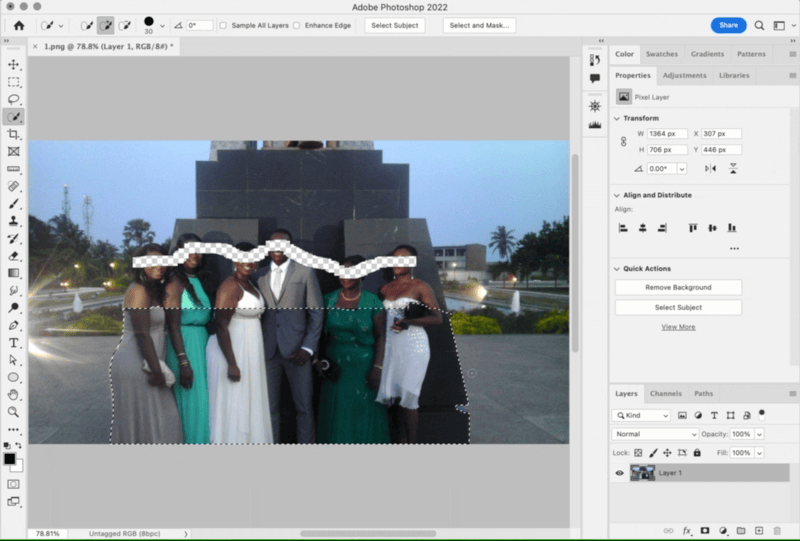The image size is (800, 541).
Task: Select the Rectangular Marquee tool
Action: (14, 82)
